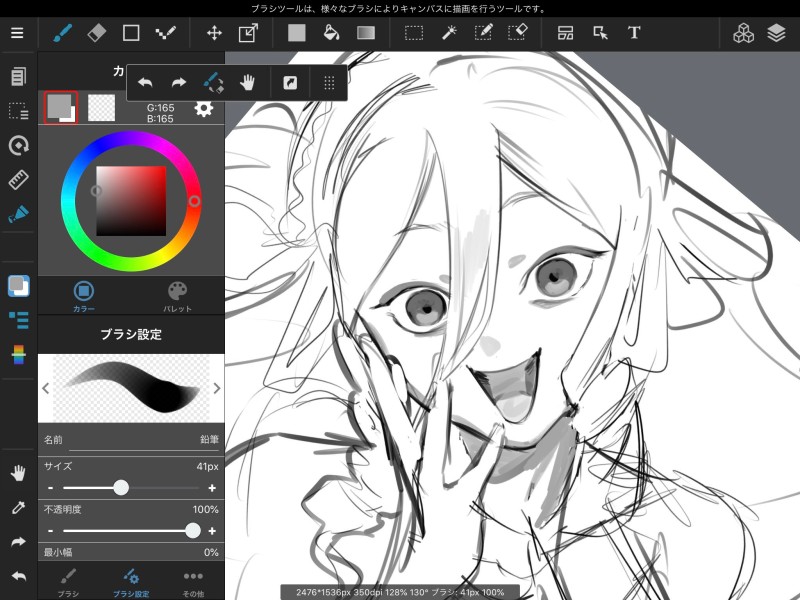This screenshot has height=600, width=800.
Task: Select the Panel divide tool
Action: [565, 33]
